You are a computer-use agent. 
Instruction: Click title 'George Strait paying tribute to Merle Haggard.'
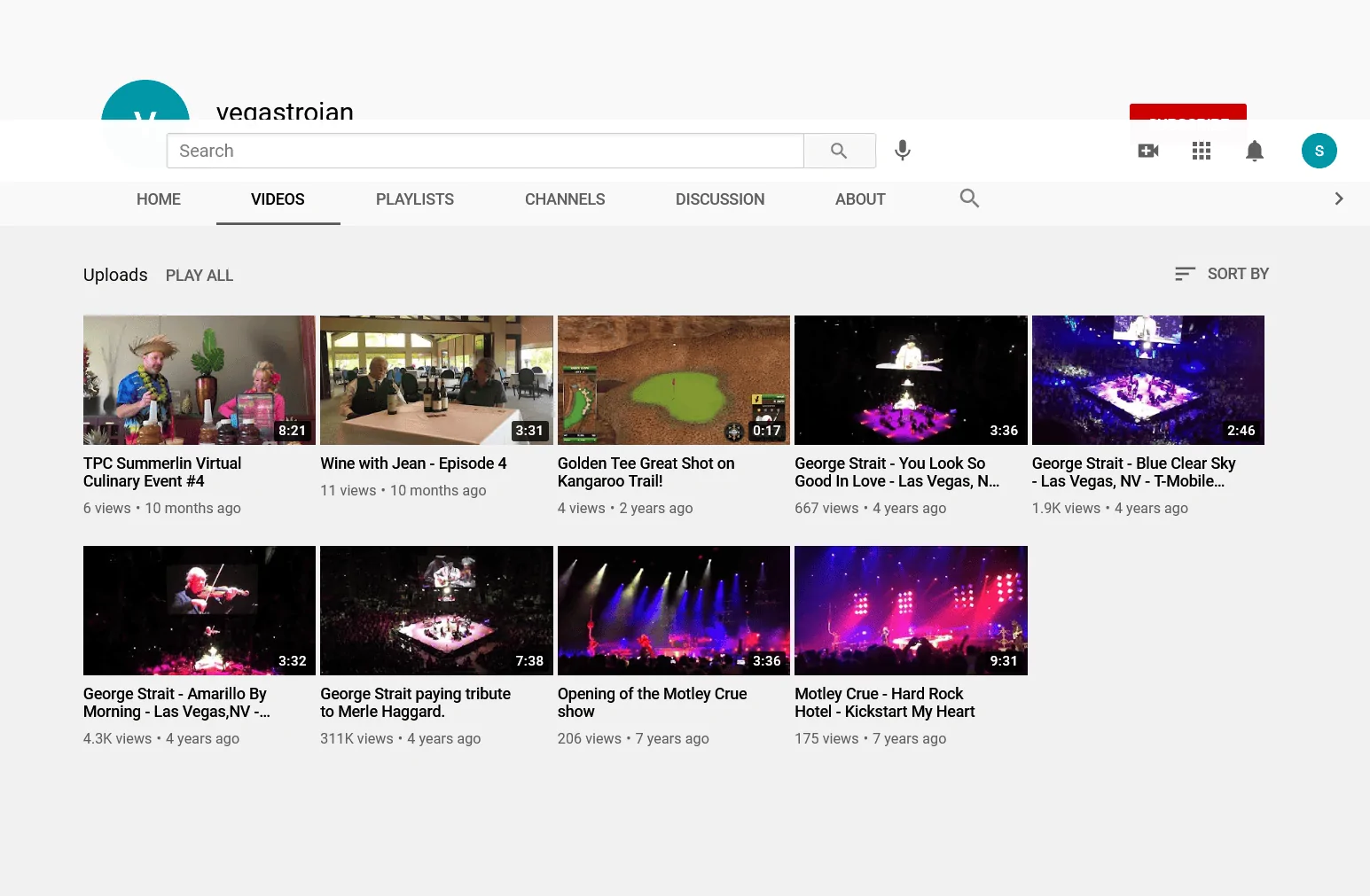pyautogui.click(x=416, y=703)
